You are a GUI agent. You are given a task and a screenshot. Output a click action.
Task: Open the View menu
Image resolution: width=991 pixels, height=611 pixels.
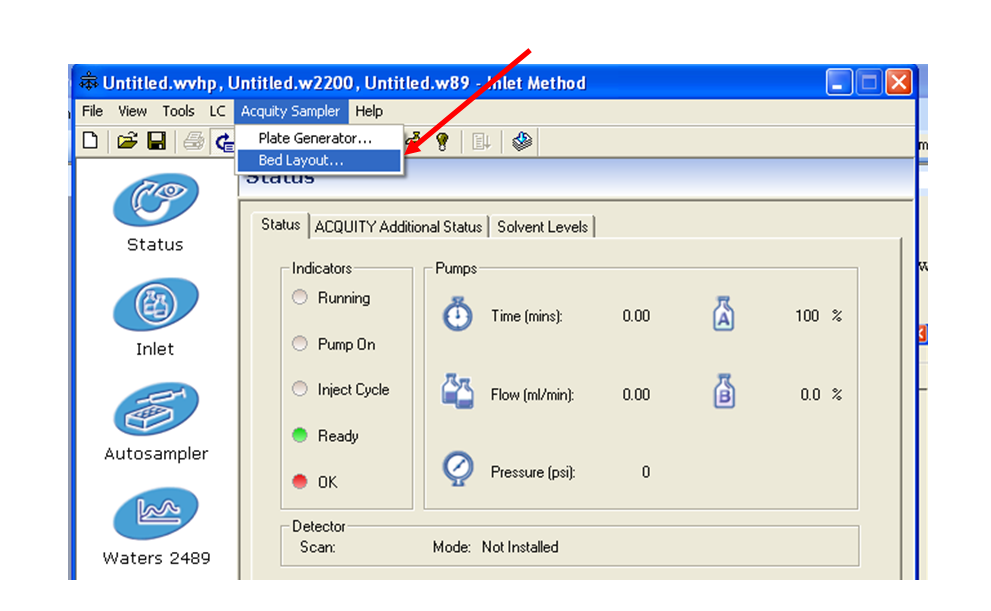[x=133, y=111]
